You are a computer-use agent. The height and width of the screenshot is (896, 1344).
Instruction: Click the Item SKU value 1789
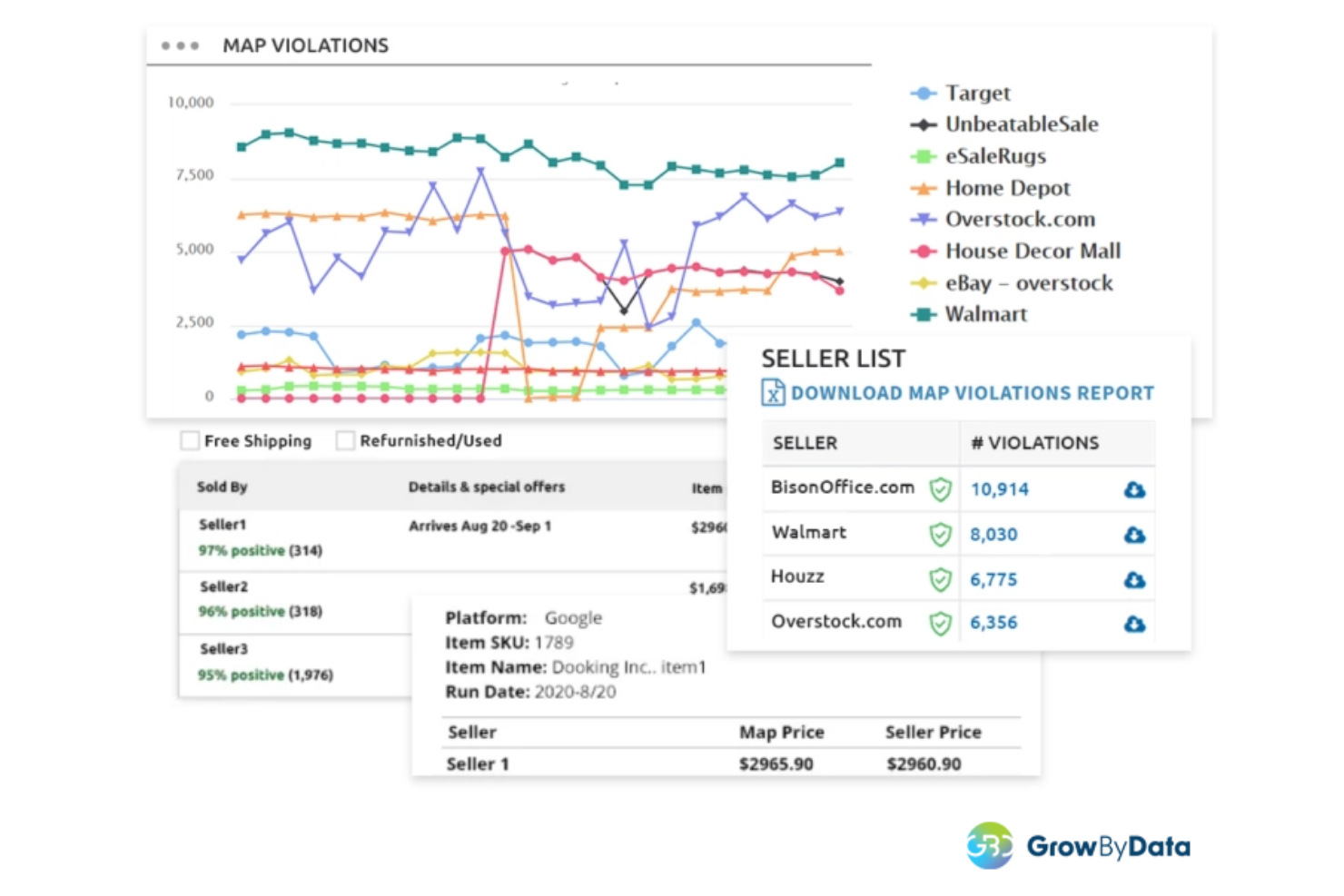tap(554, 643)
